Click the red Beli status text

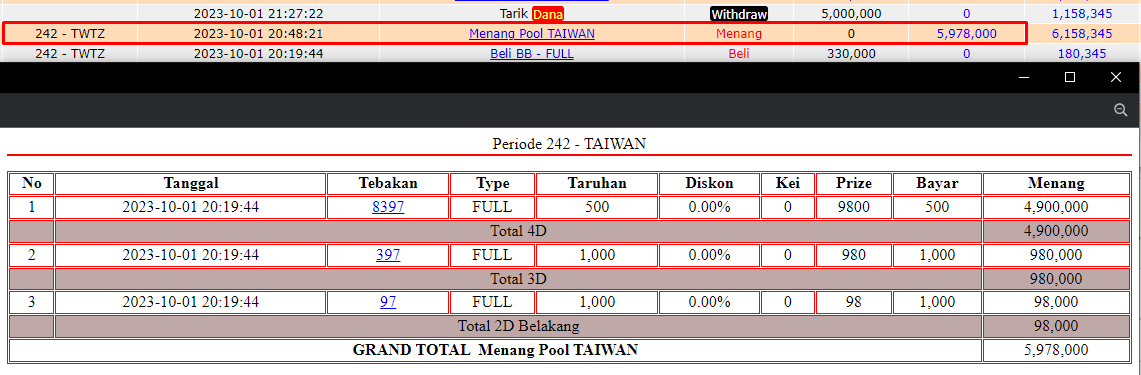739,54
